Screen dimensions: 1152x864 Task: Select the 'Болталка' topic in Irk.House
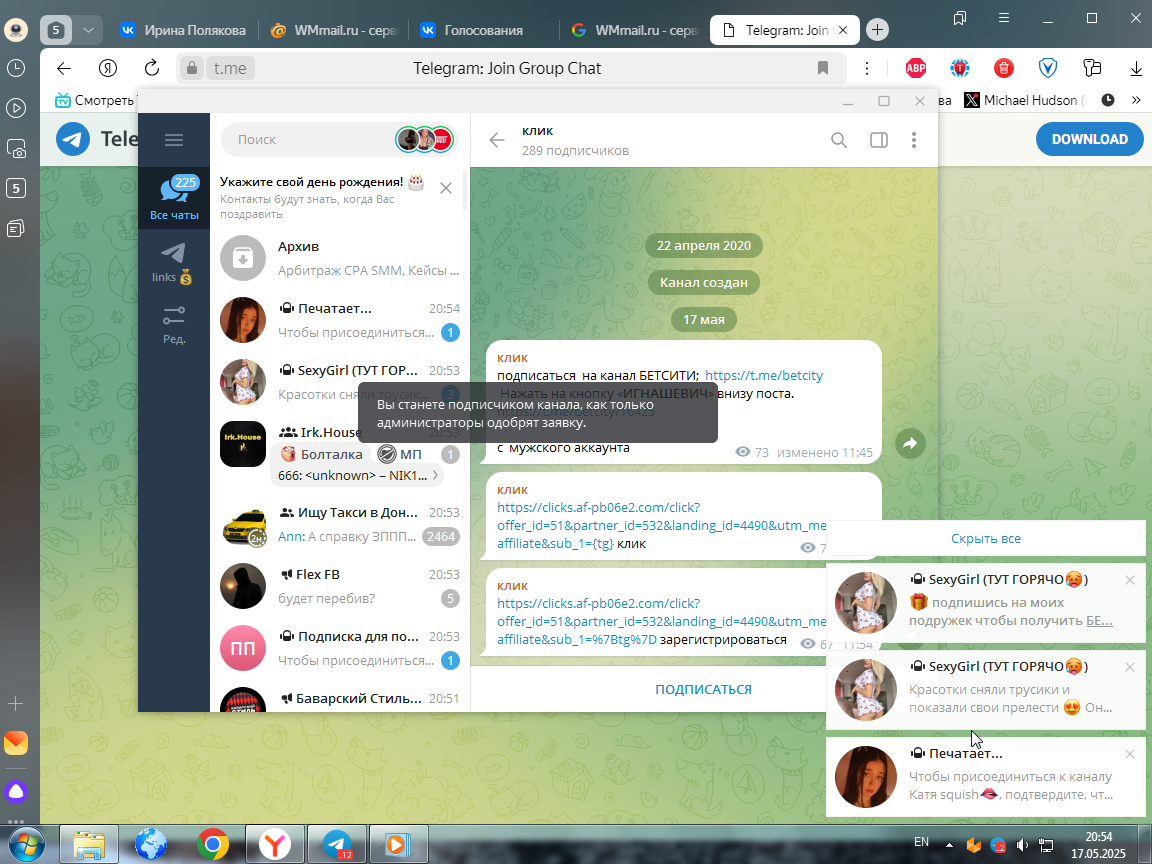(323, 454)
